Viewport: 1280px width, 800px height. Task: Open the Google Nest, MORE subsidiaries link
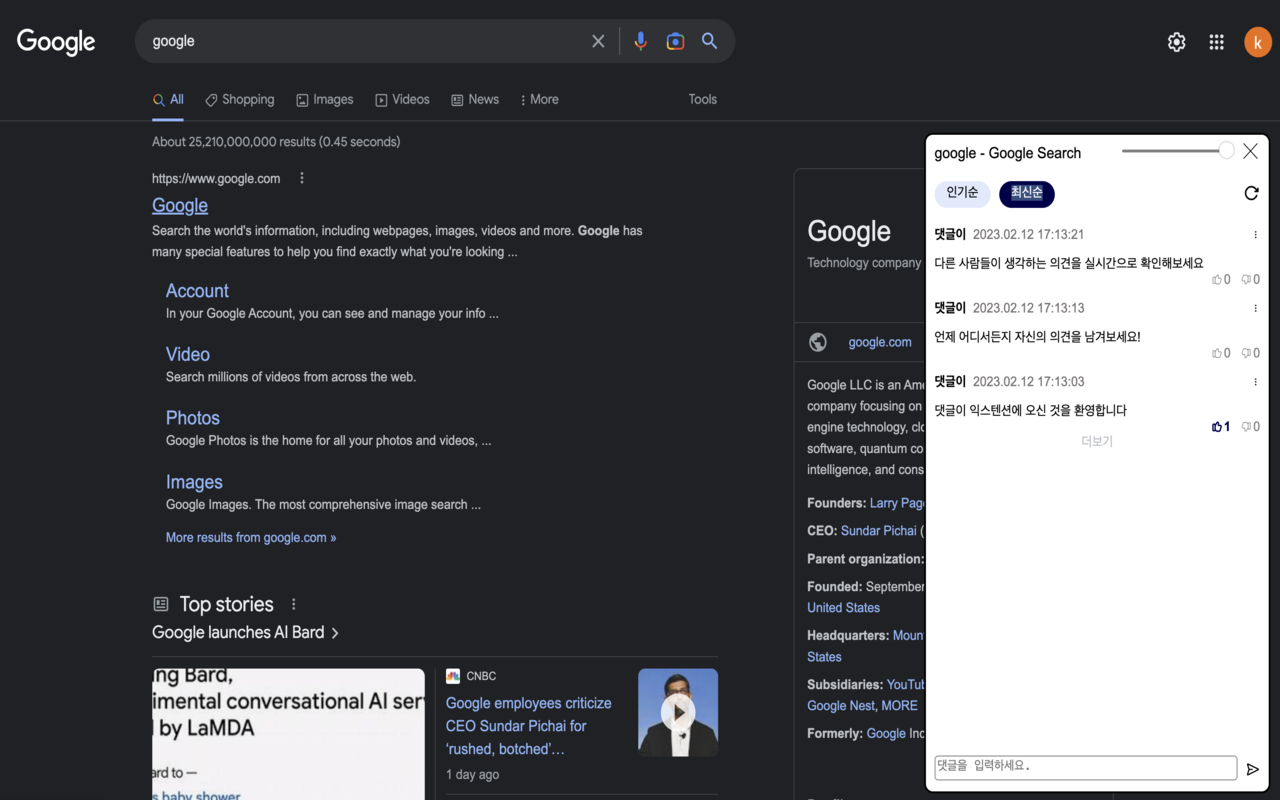(862, 706)
